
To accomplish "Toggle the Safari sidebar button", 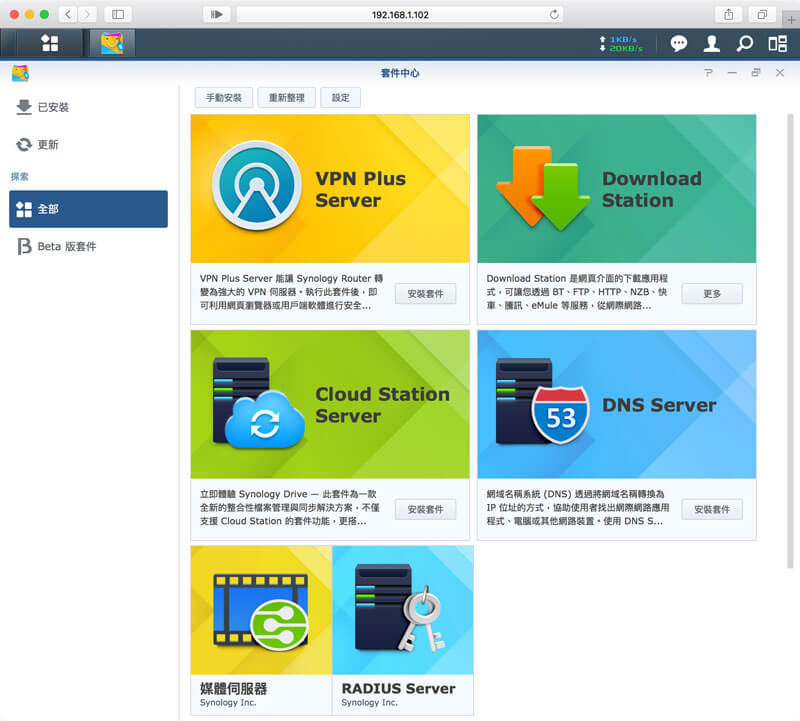I will pyautogui.click(x=118, y=14).
